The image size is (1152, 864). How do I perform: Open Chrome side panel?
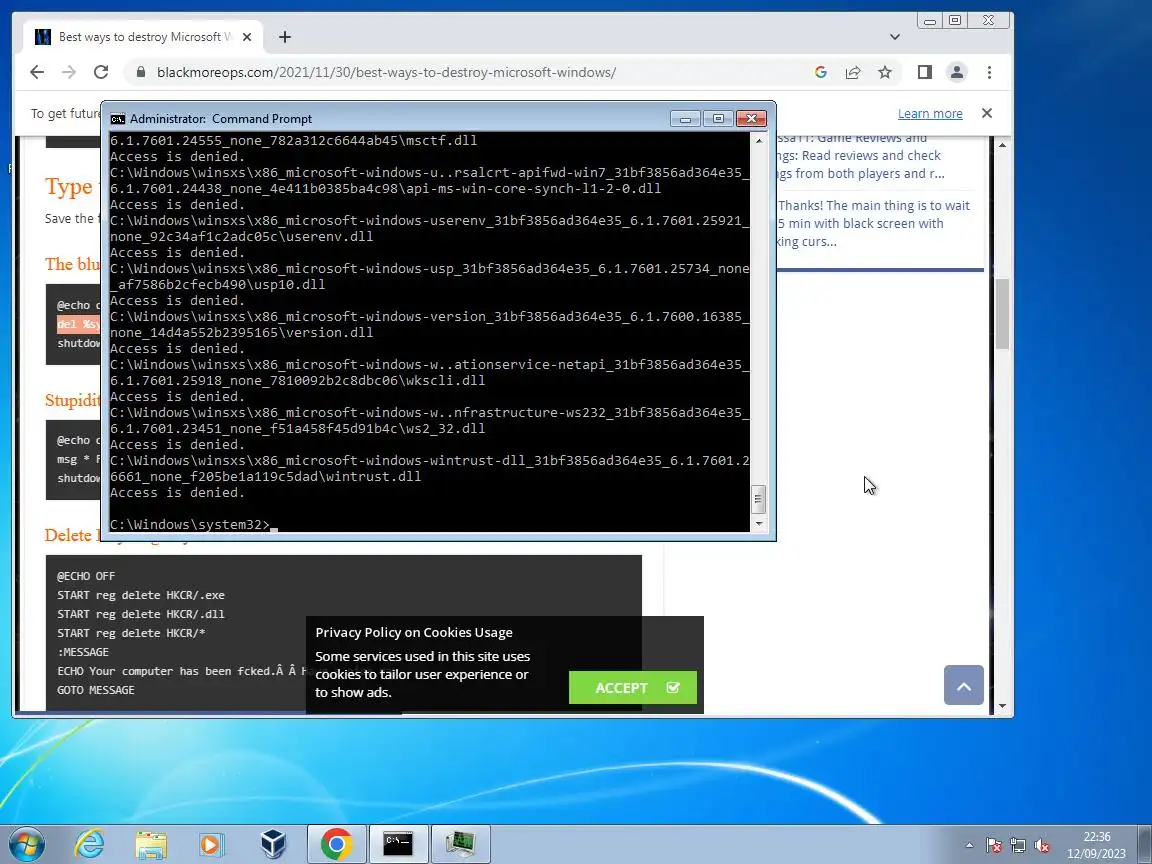coord(925,72)
